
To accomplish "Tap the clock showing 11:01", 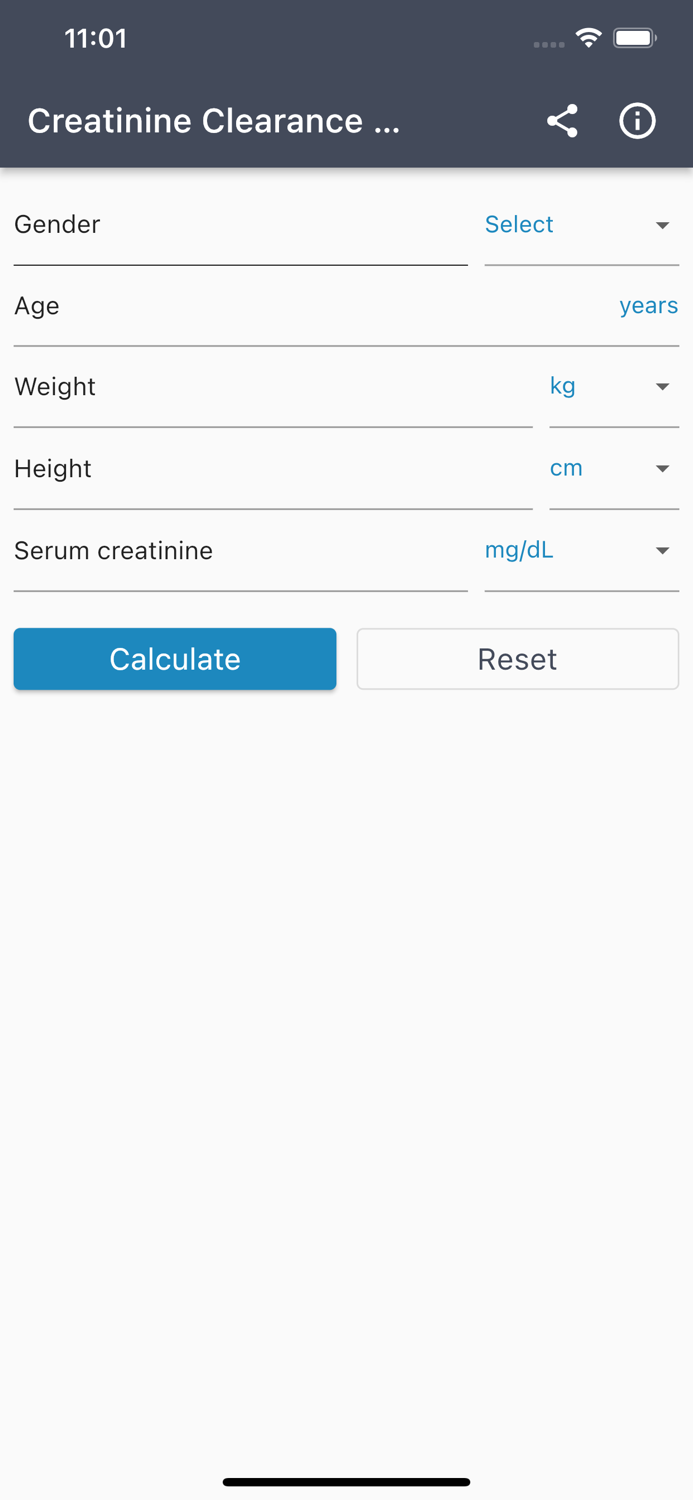I will [96, 38].
